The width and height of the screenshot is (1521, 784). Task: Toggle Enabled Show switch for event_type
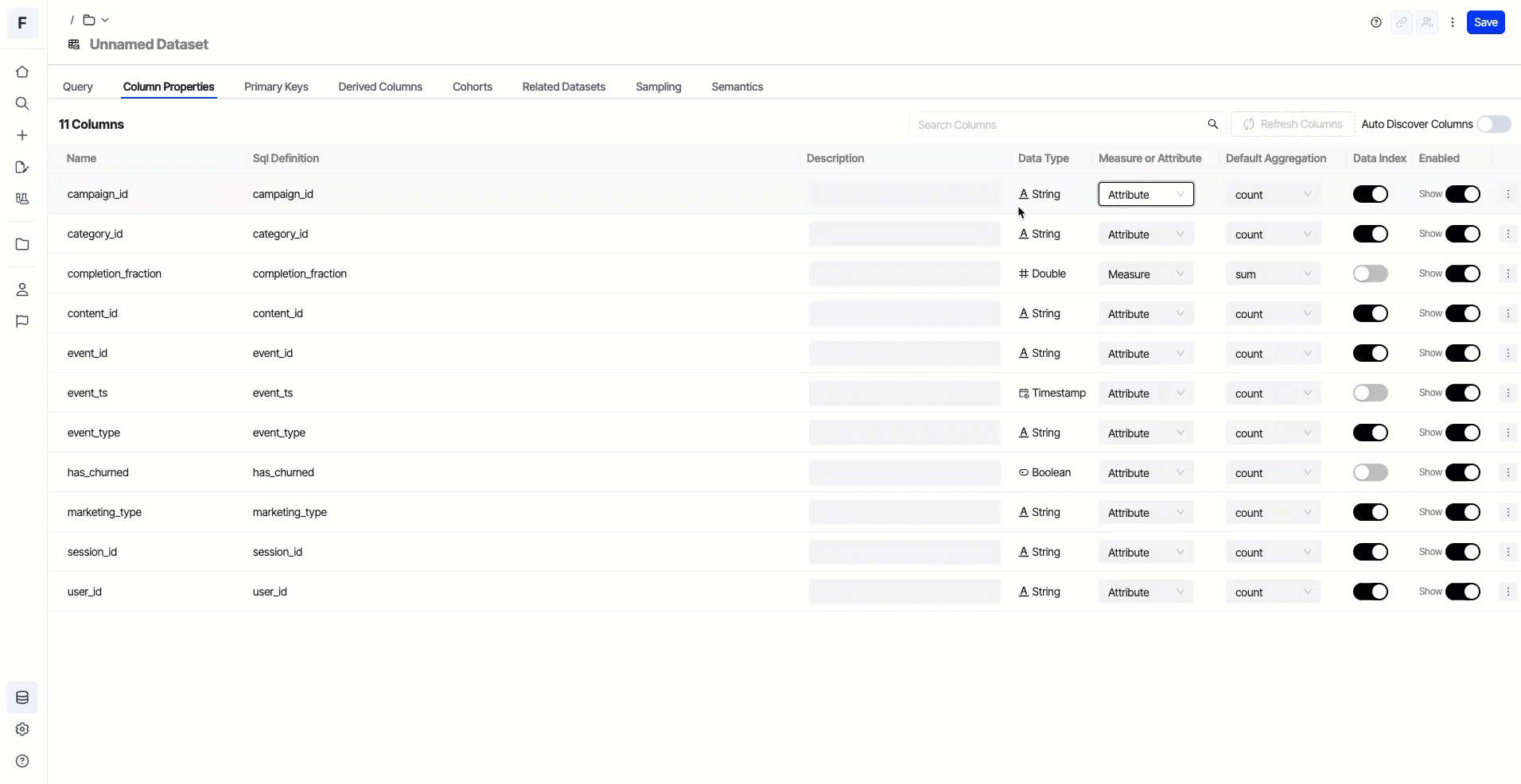coord(1463,433)
